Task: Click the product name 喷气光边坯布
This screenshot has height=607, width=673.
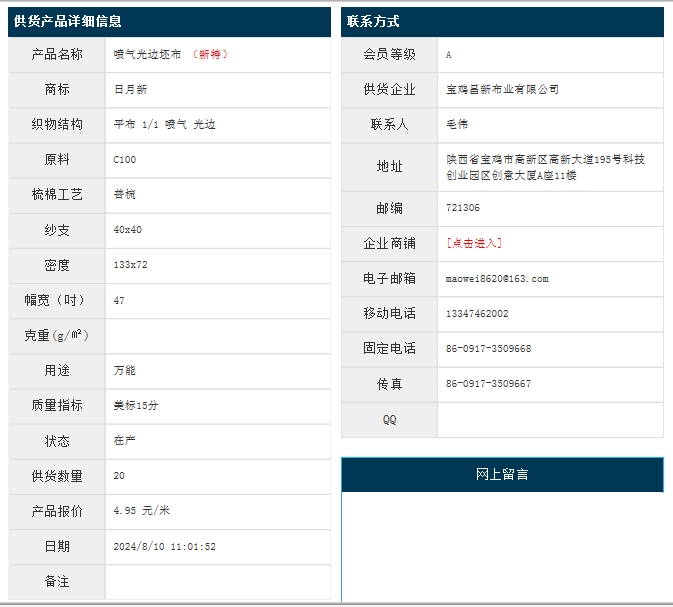Action: [x=148, y=54]
